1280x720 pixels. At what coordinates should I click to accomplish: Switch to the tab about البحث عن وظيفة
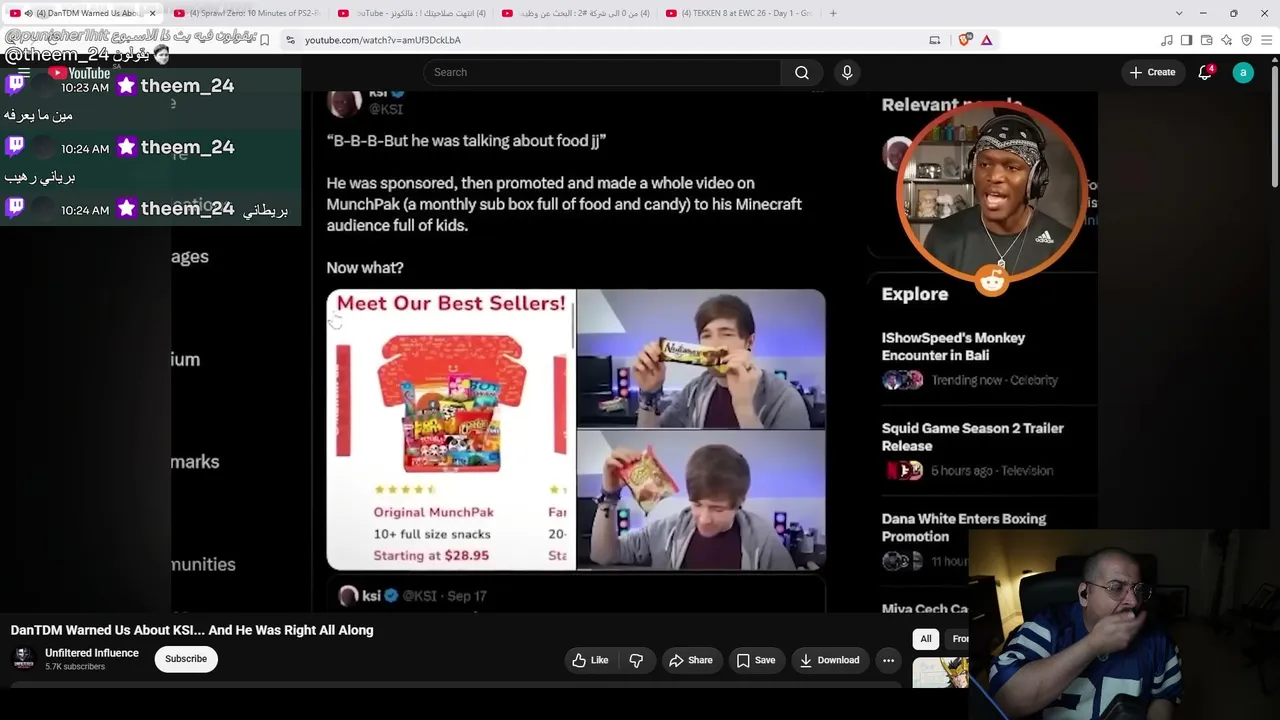click(x=575, y=13)
